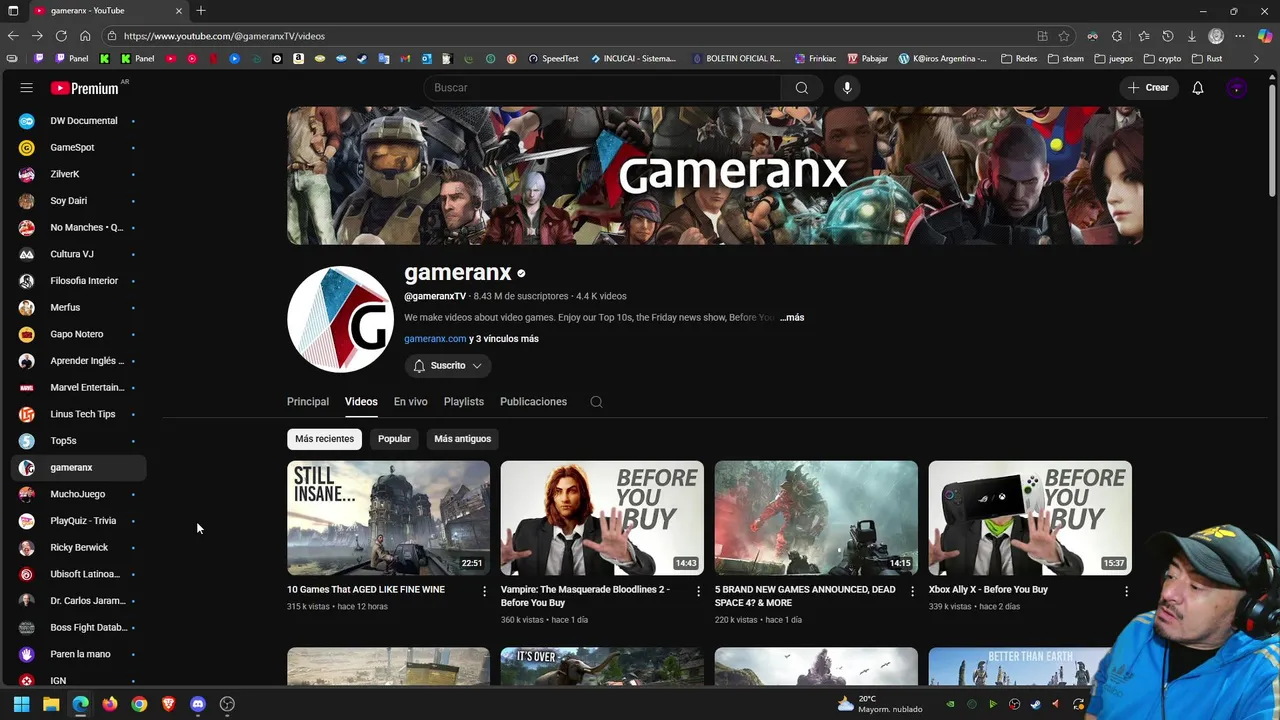Viewport: 1280px width, 720px height.
Task: Open 10 Games That AGED LIKE FINE WINE title
Action: click(366, 590)
